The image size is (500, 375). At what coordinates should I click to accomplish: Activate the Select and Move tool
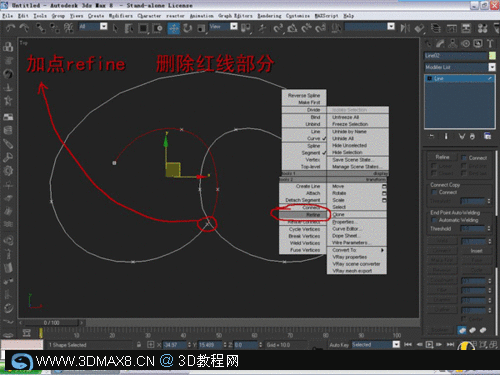pos(174,28)
